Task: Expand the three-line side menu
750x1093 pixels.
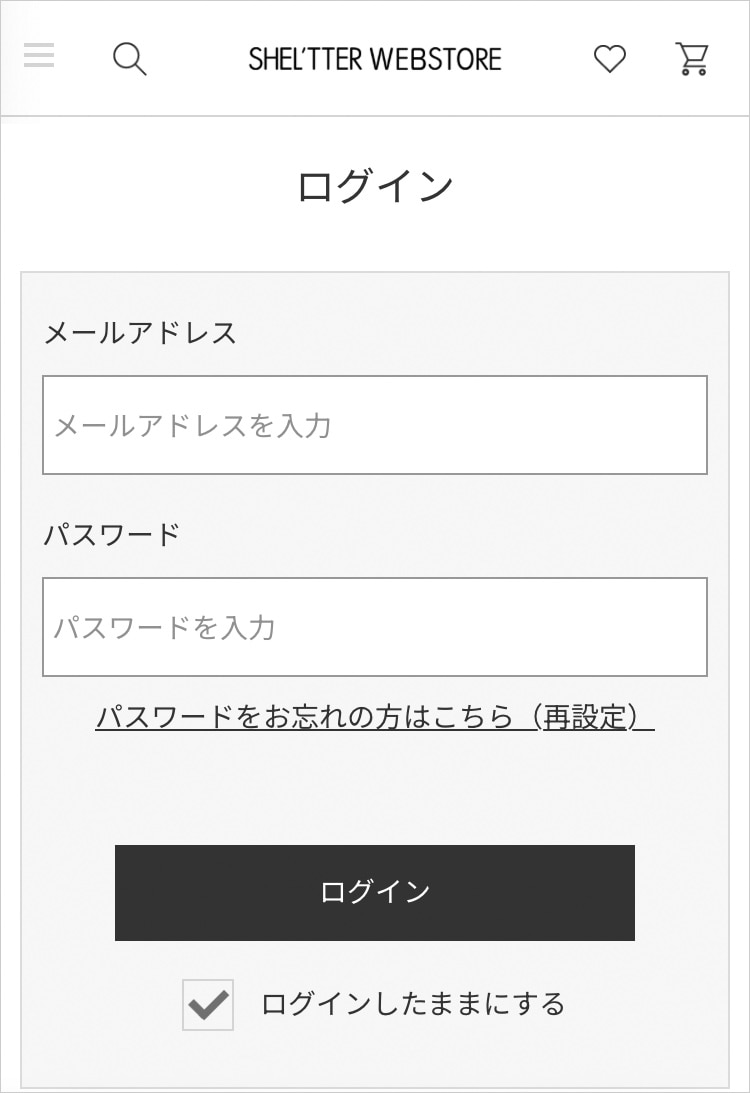Action: [x=39, y=56]
